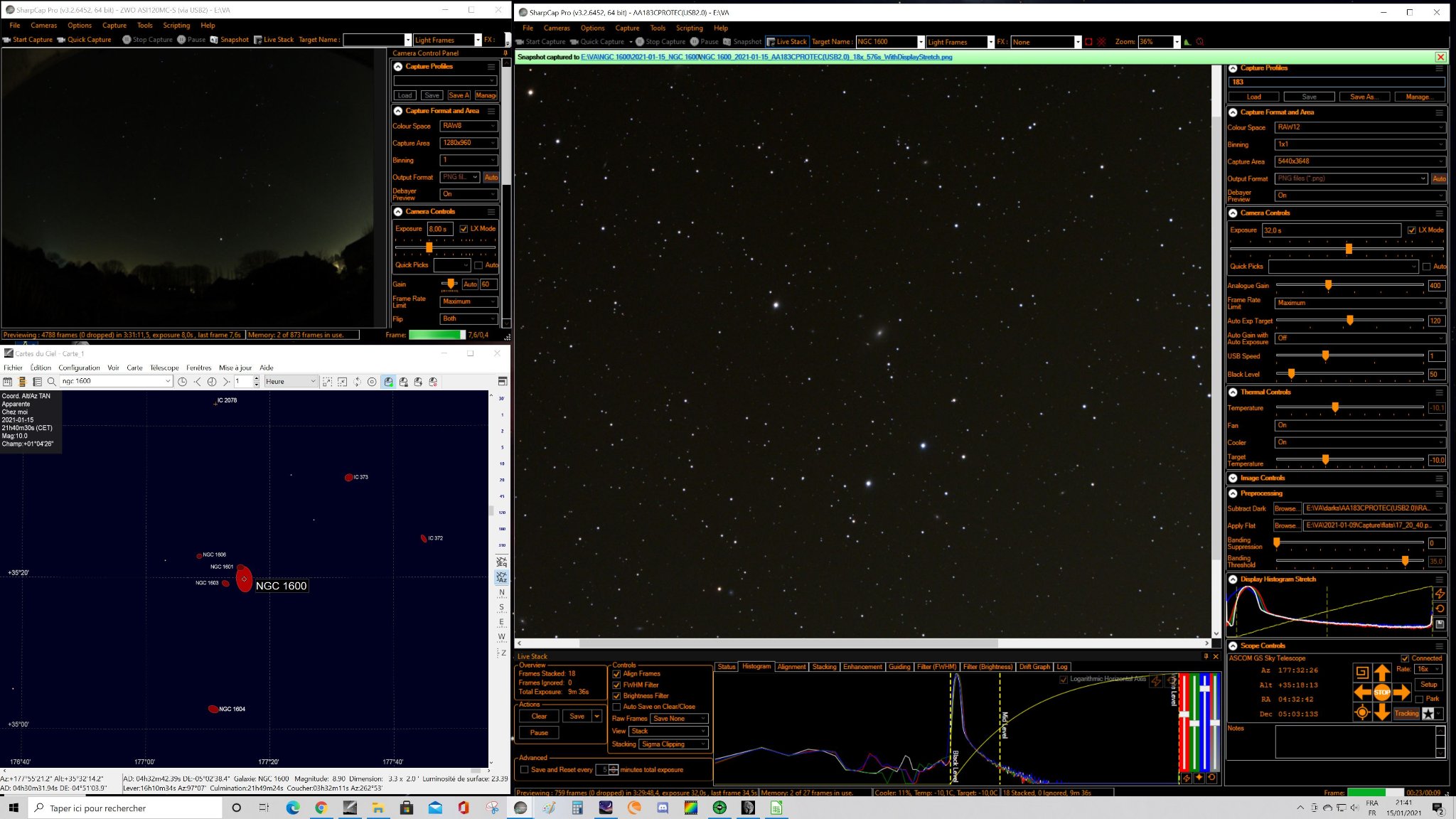The image size is (1456, 819).
Task: Open File Explorer from the taskbar
Action: click(378, 808)
